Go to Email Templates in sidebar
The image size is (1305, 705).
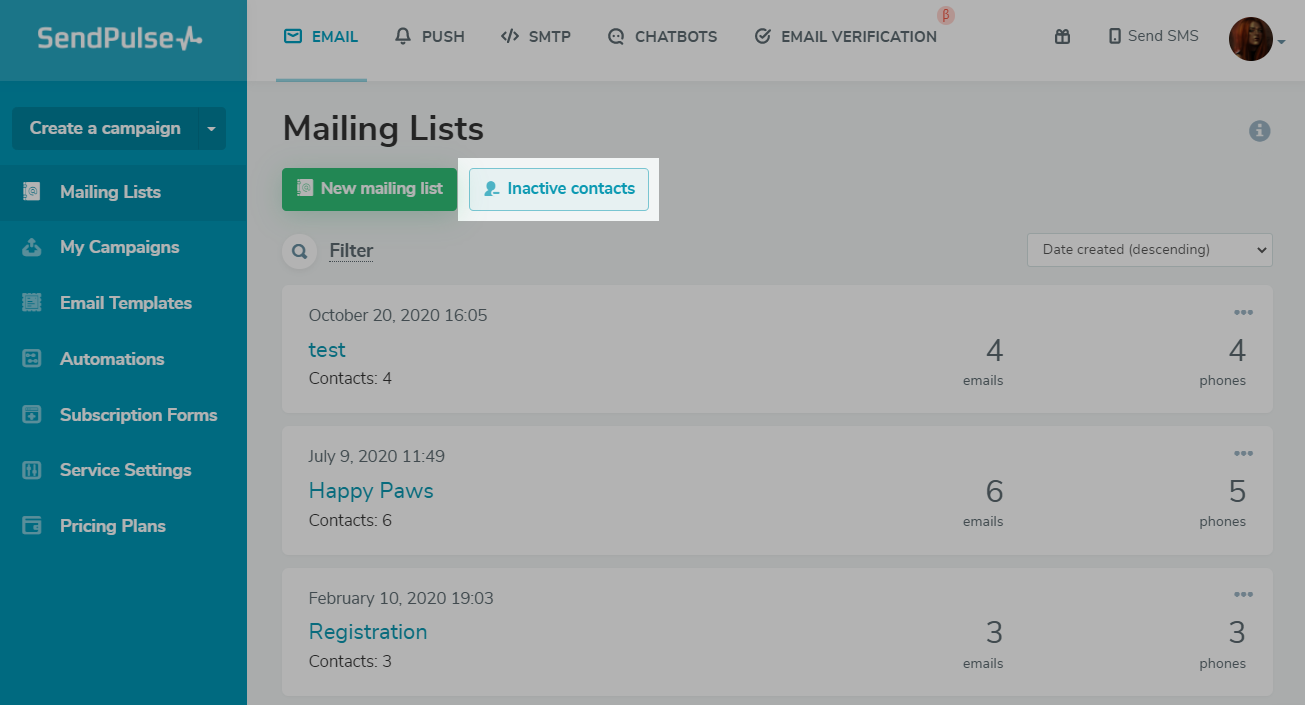(125, 303)
